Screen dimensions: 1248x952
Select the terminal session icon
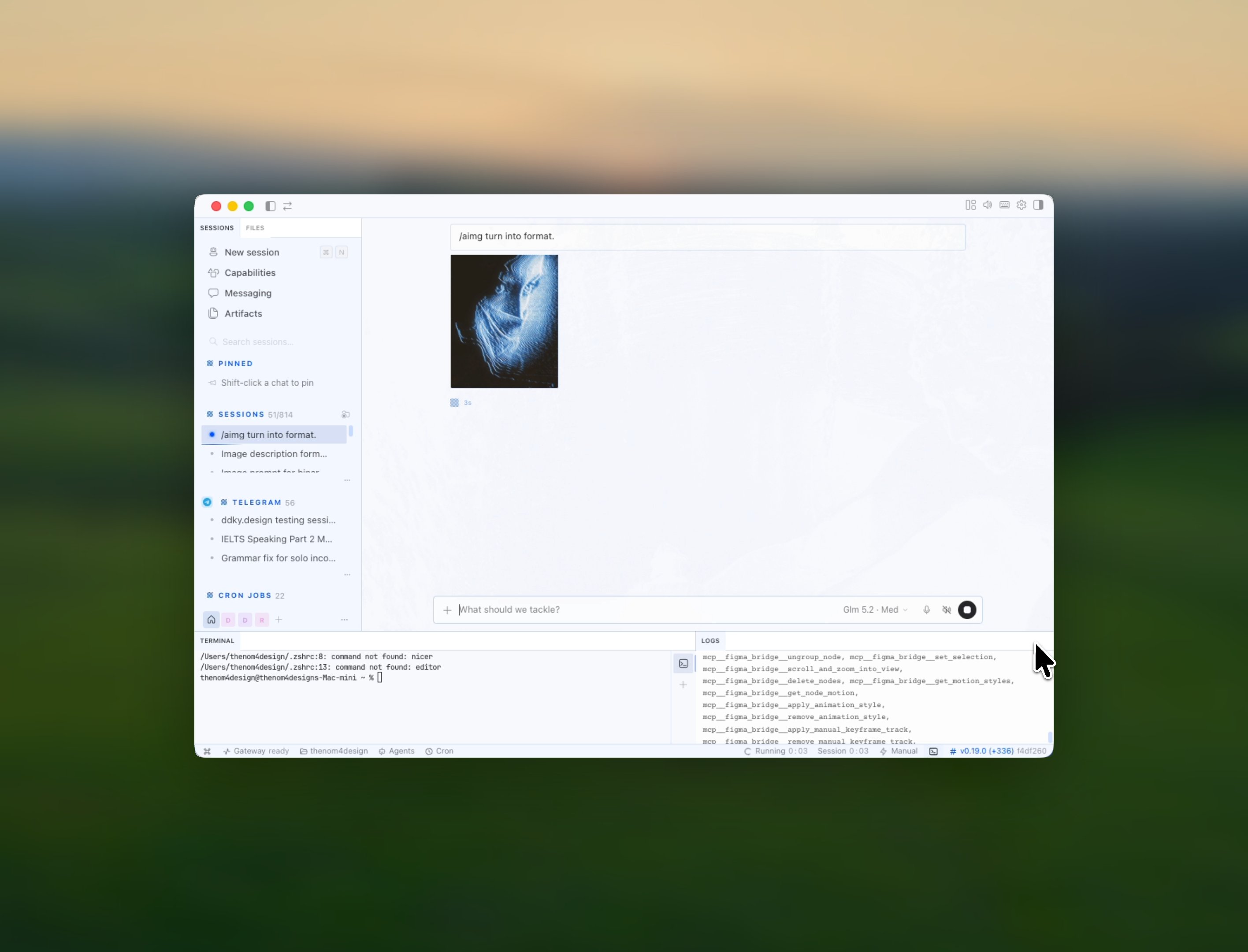(x=684, y=664)
